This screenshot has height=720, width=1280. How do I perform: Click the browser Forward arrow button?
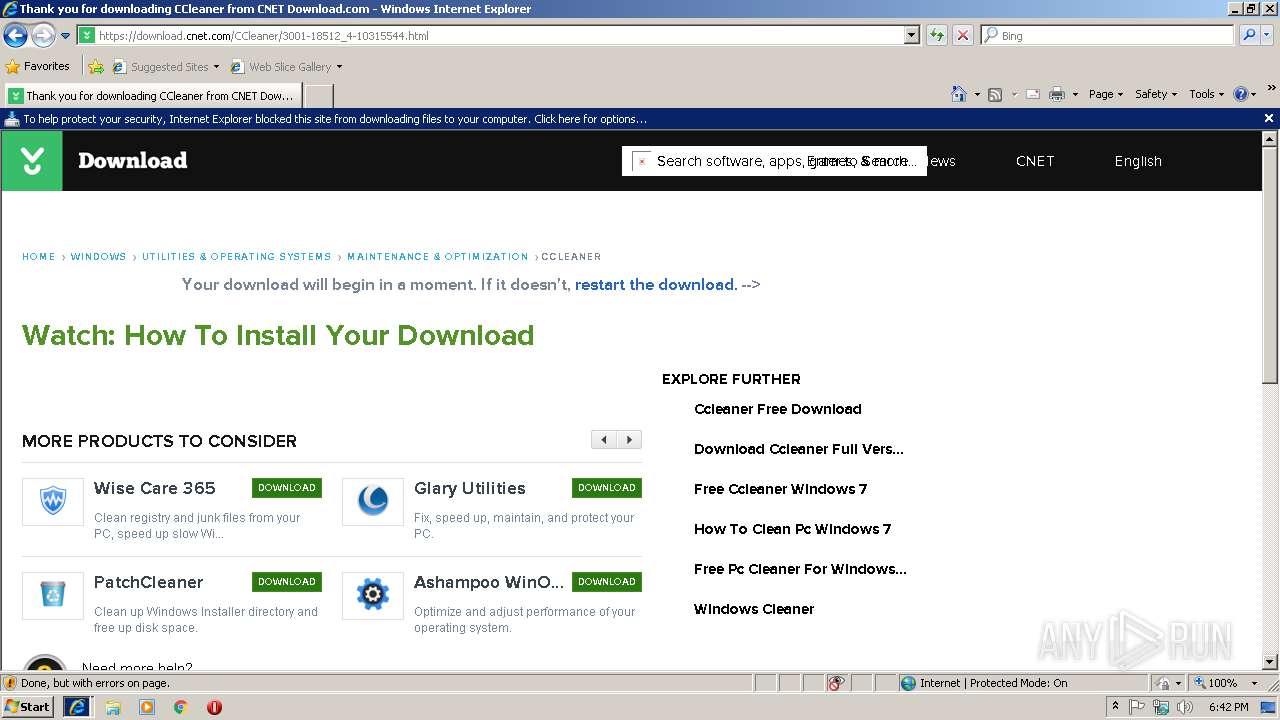43,36
